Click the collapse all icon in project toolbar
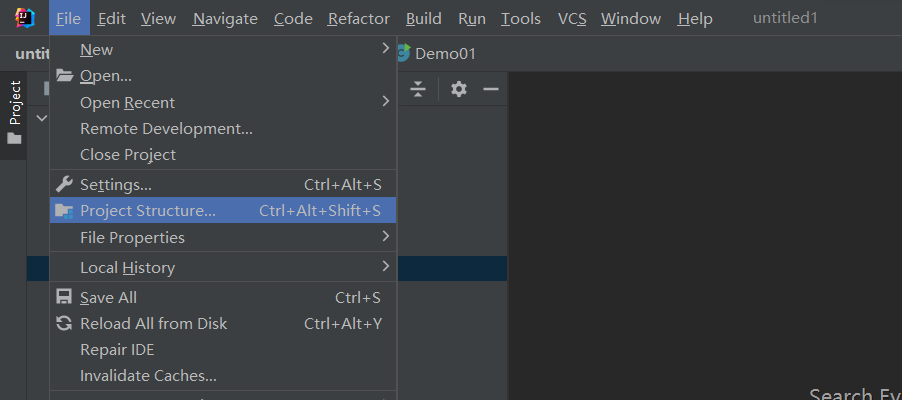 tap(418, 89)
